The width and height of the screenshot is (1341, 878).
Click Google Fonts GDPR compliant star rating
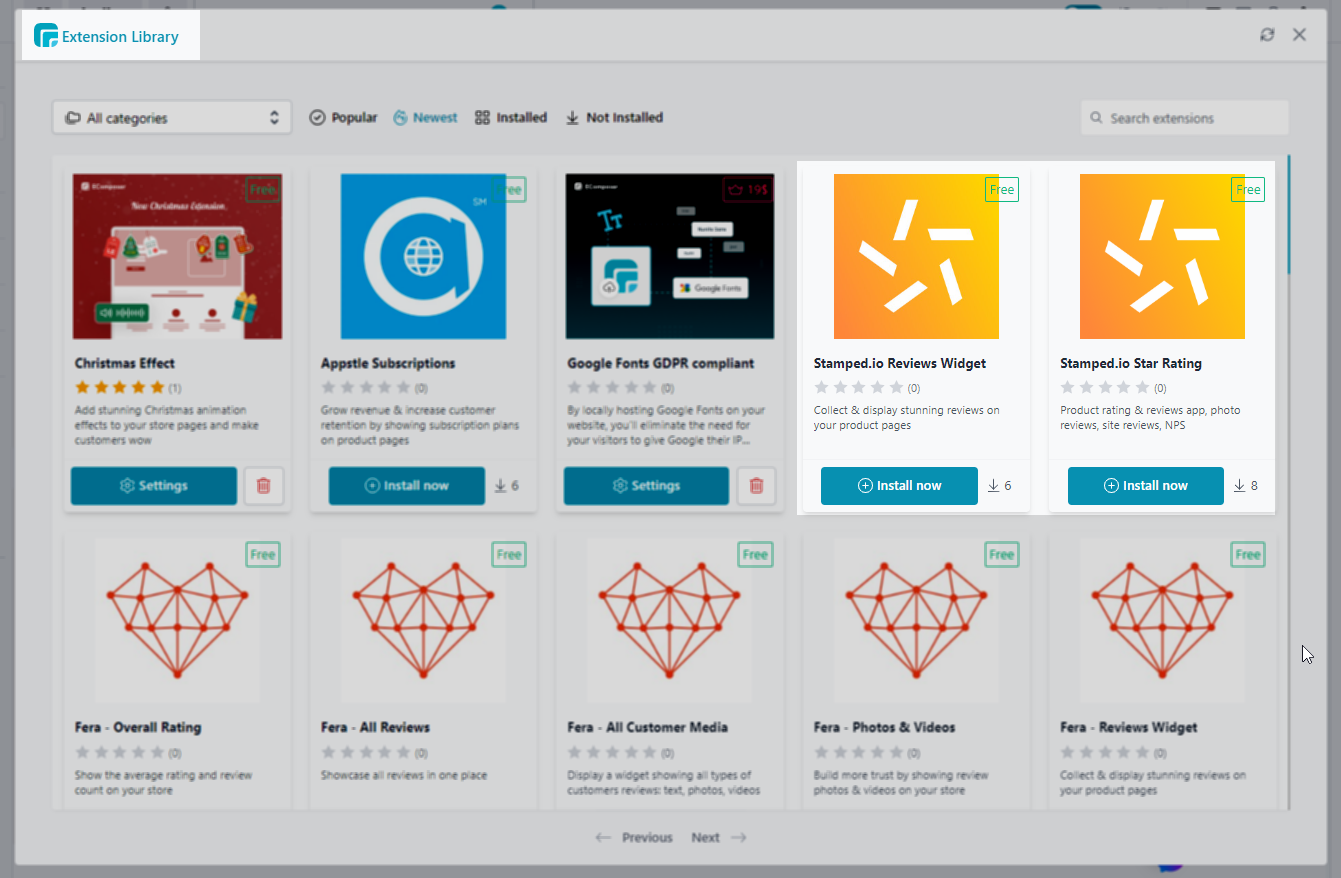[x=612, y=387]
